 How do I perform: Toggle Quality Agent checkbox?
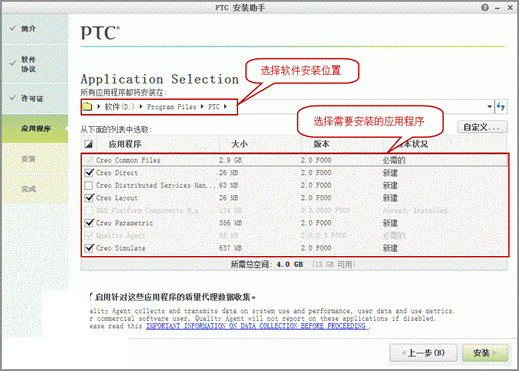89,235
